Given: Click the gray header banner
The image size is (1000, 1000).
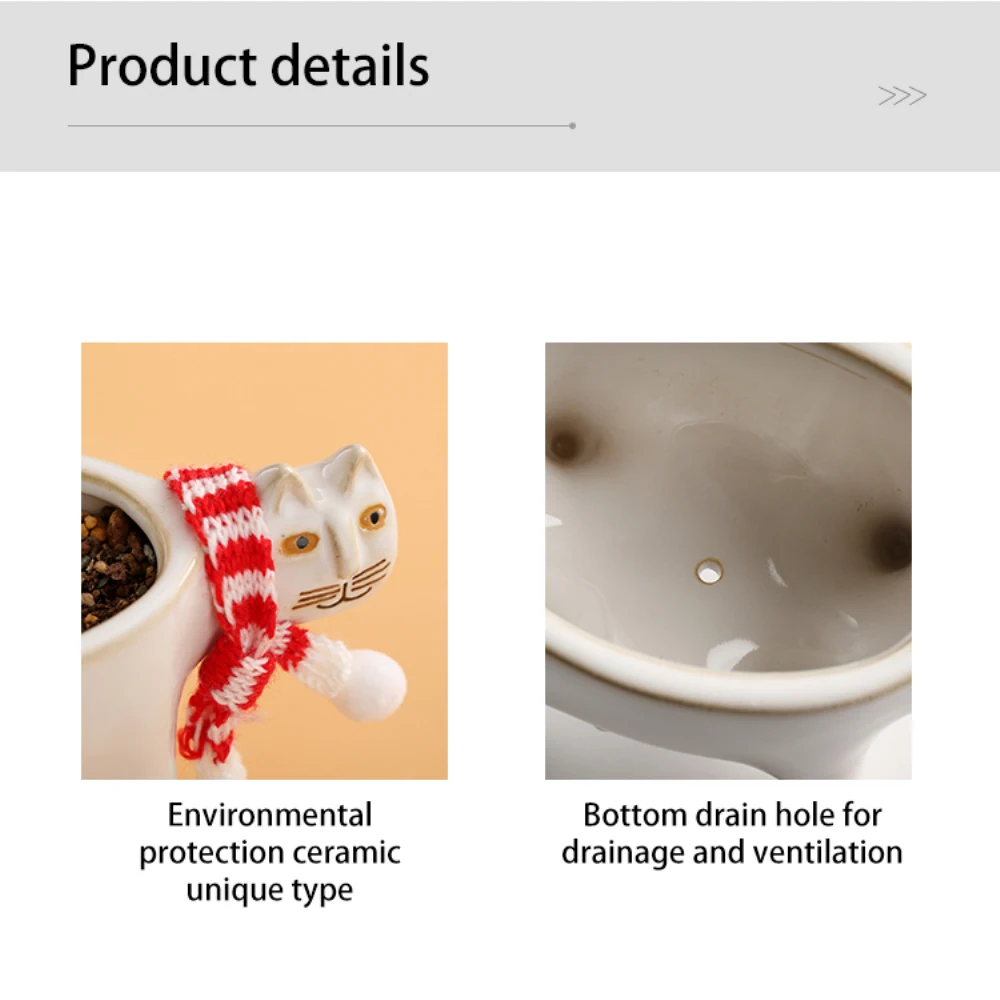Looking at the screenshot, I should tap(500, 86).
